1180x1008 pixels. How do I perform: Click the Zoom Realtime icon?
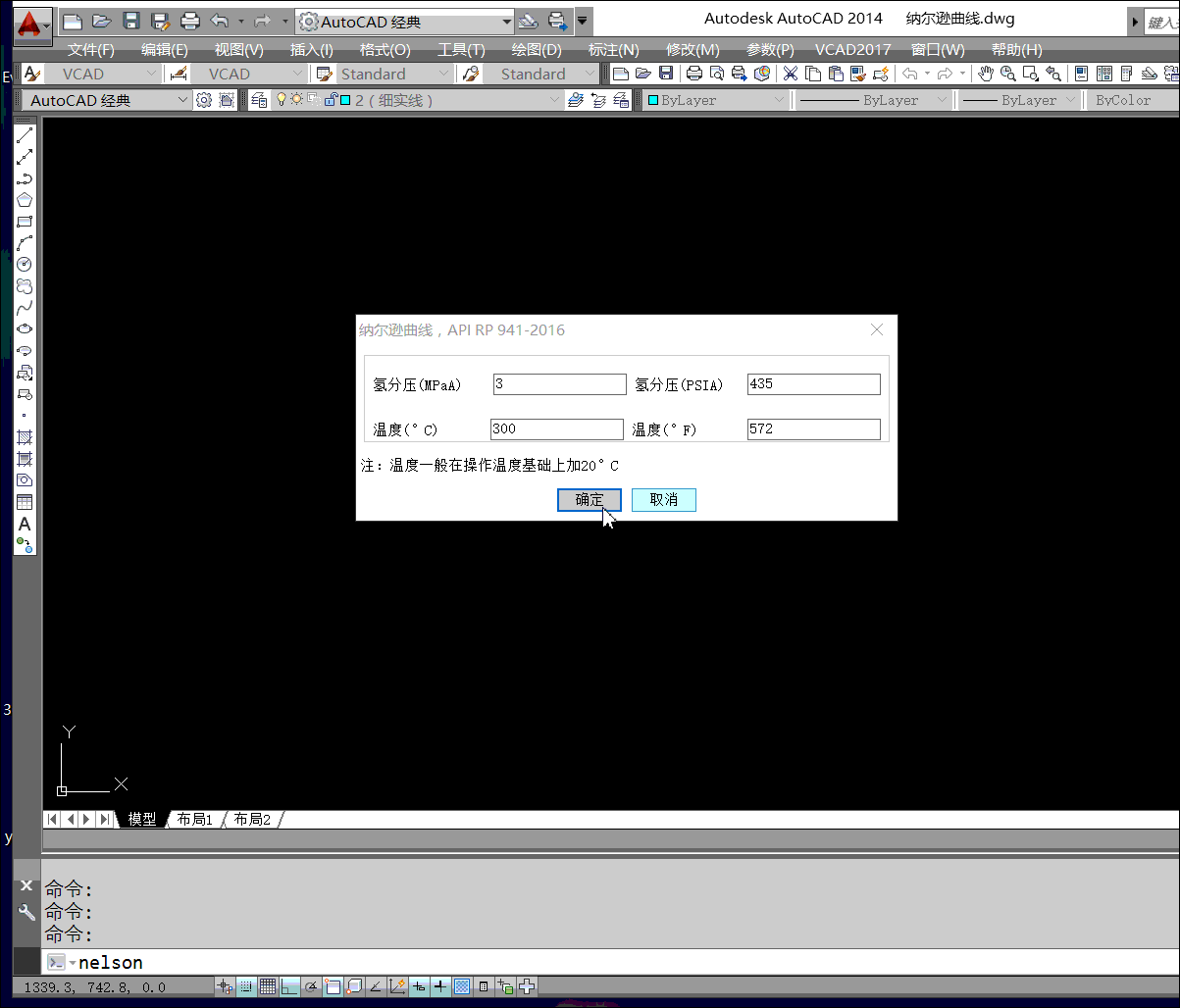(1008, 74)
